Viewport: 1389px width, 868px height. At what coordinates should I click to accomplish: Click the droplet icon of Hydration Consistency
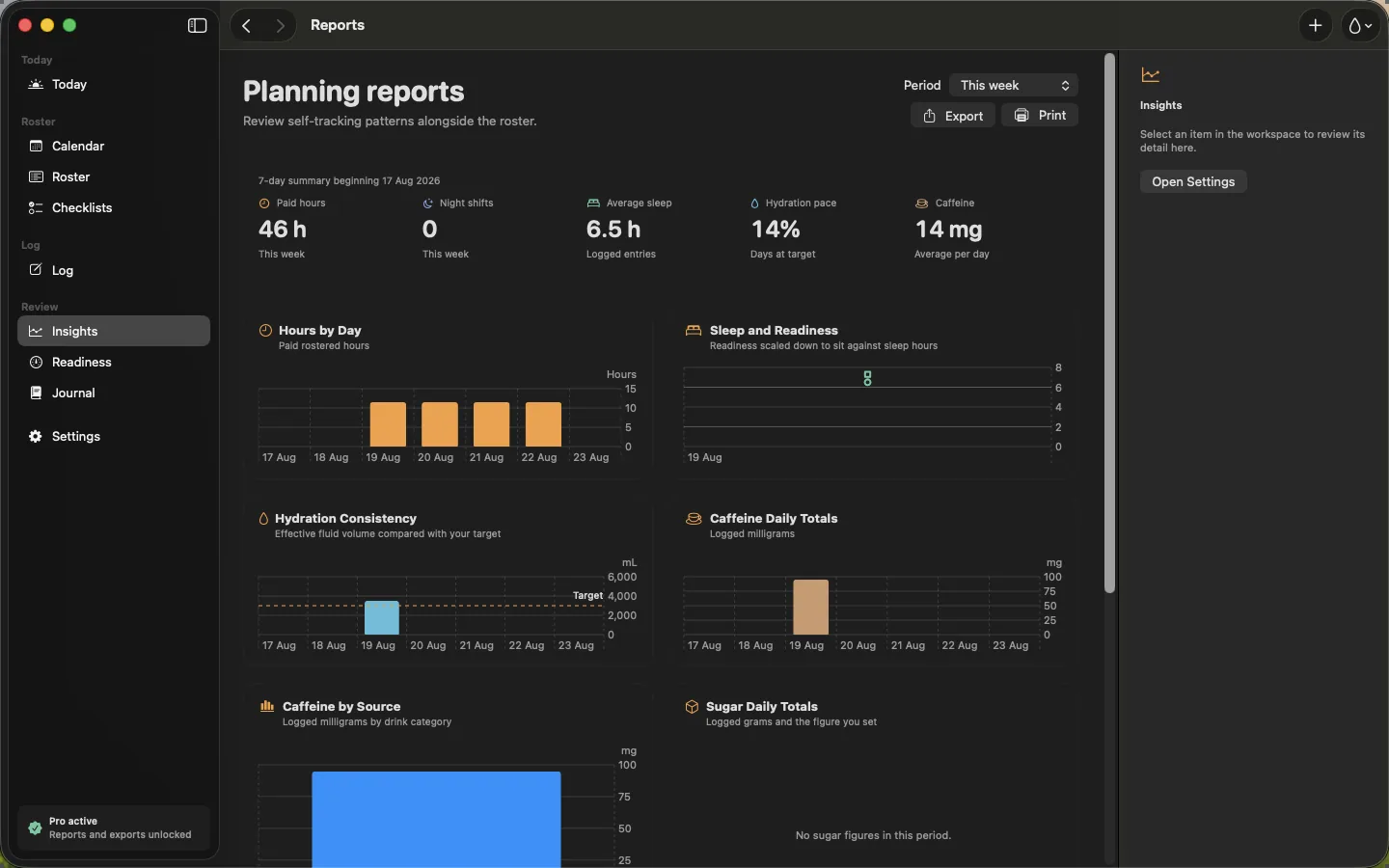[x=263, y=519]
